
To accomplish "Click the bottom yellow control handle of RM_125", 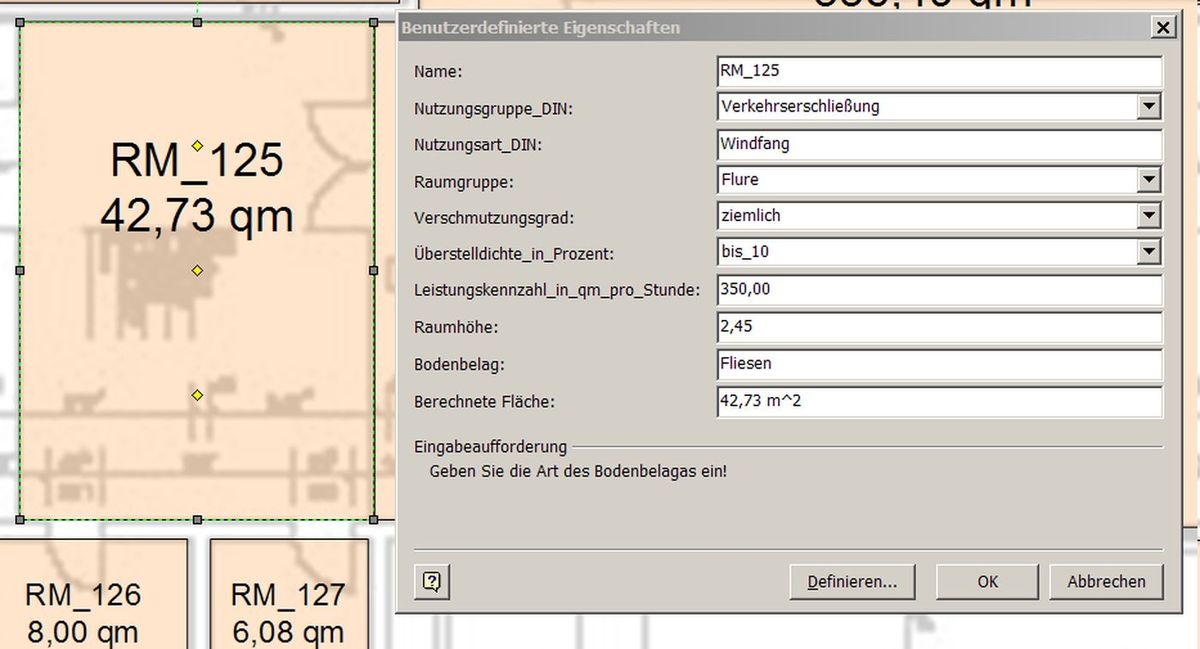I will click(x=197, y=396).
